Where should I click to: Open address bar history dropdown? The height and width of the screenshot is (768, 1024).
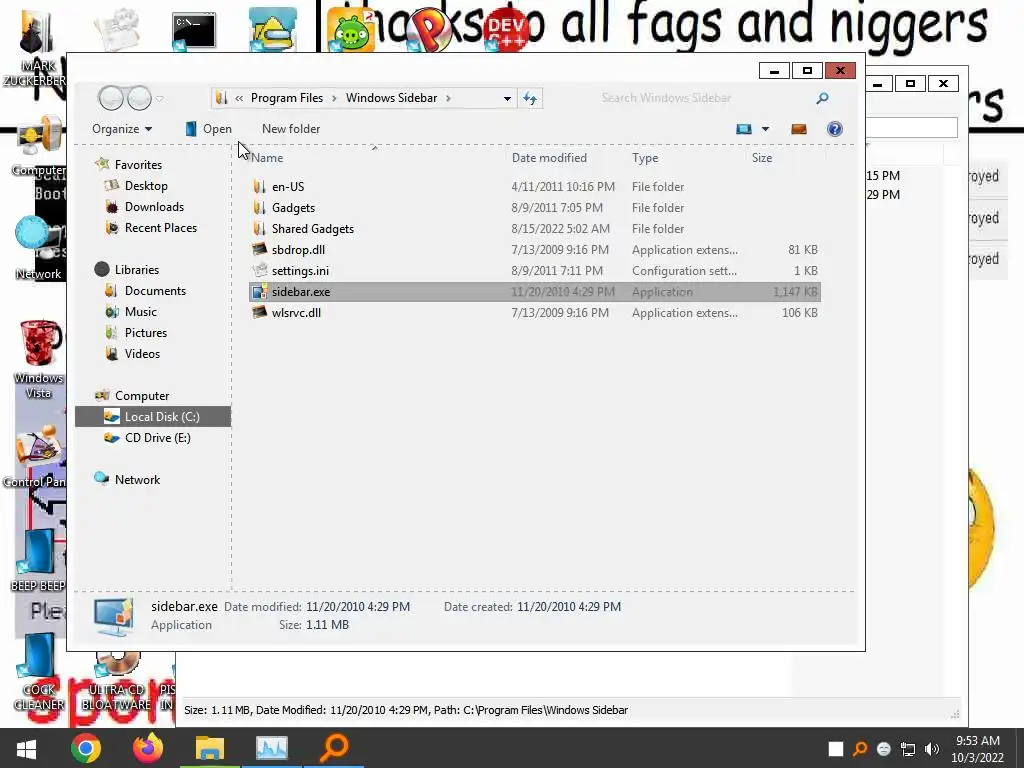507,99
